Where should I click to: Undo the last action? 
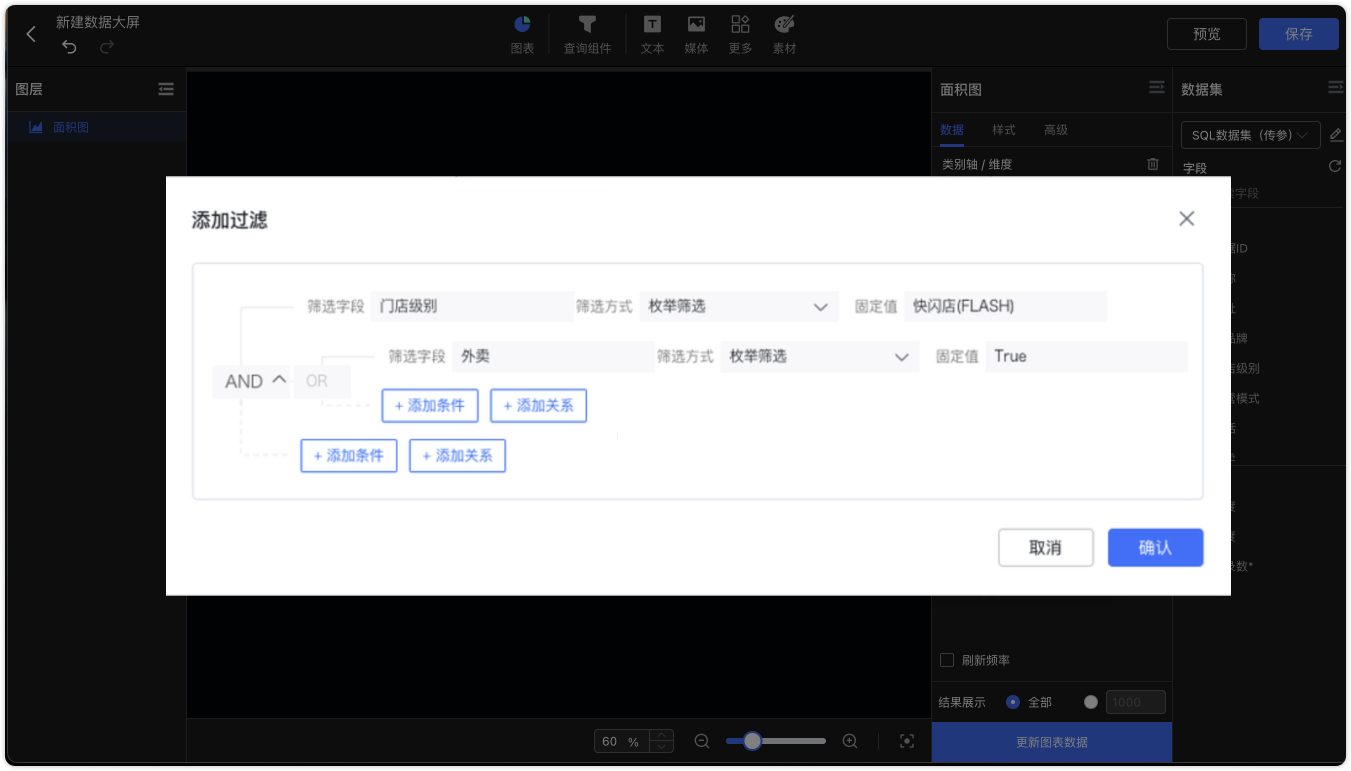69,47
